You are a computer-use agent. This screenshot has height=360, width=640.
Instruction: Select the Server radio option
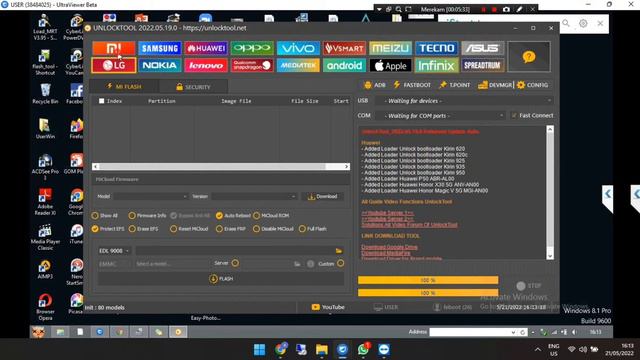[235, 263]
